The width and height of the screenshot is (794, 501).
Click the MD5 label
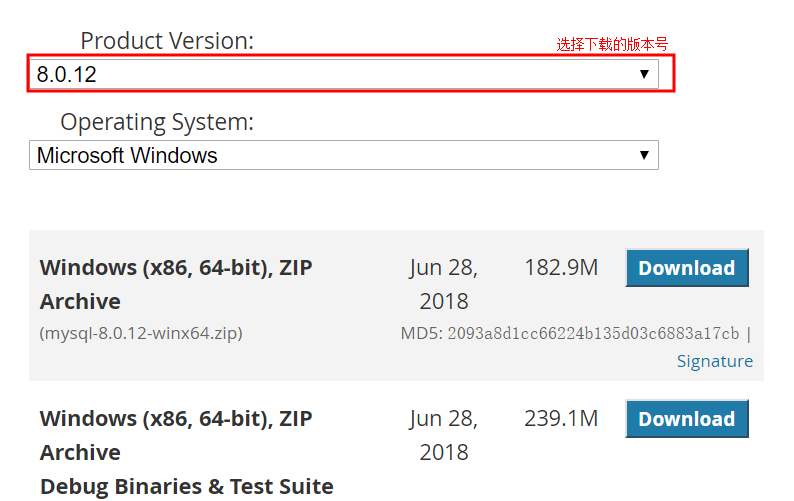[x=420, y=333]
